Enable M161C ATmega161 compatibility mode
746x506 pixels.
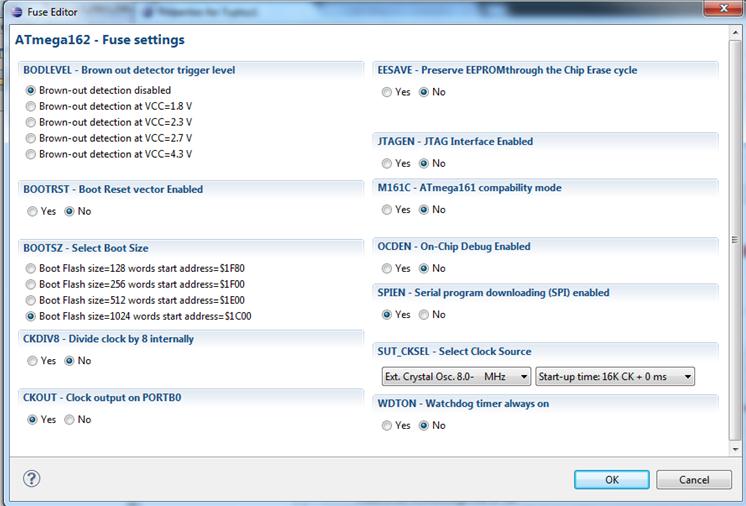[387, 210]
